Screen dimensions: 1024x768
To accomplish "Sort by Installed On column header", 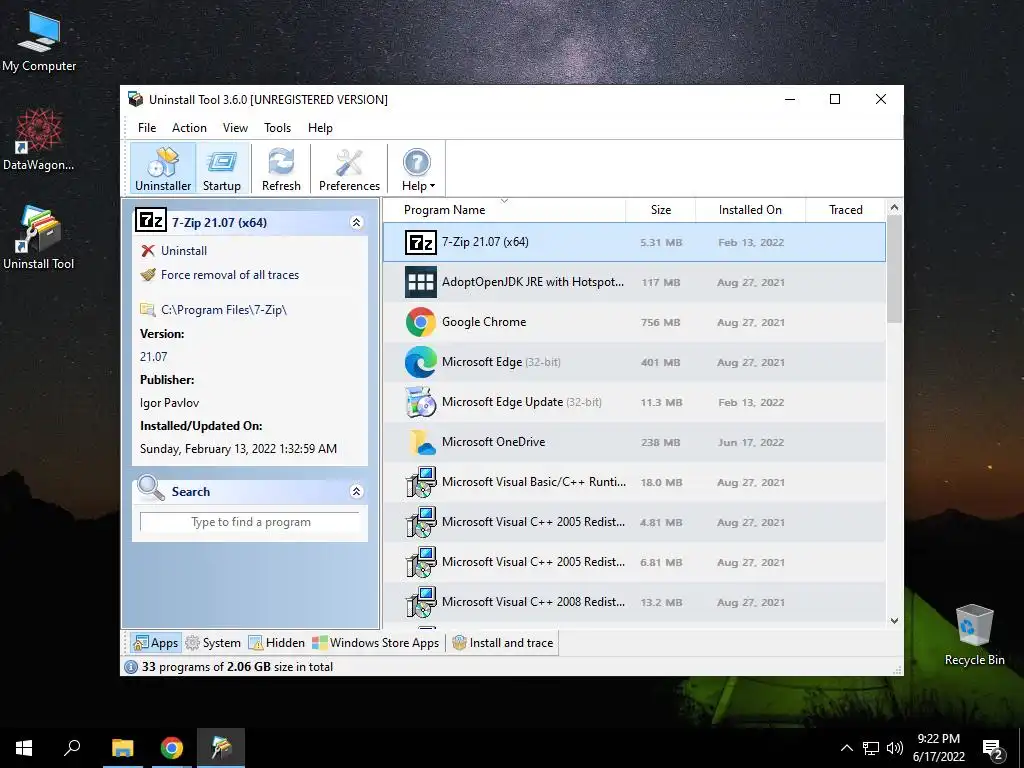I will click(750, 210).
